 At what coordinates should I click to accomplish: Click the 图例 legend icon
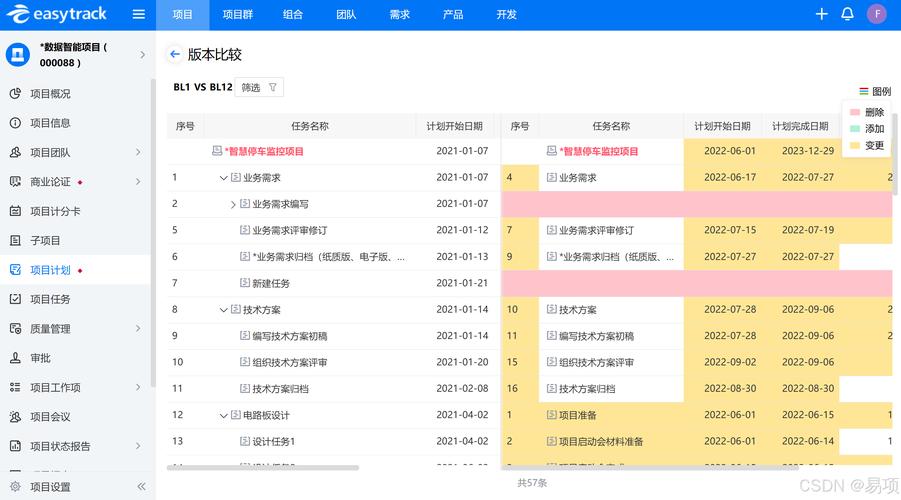[863, 91]
